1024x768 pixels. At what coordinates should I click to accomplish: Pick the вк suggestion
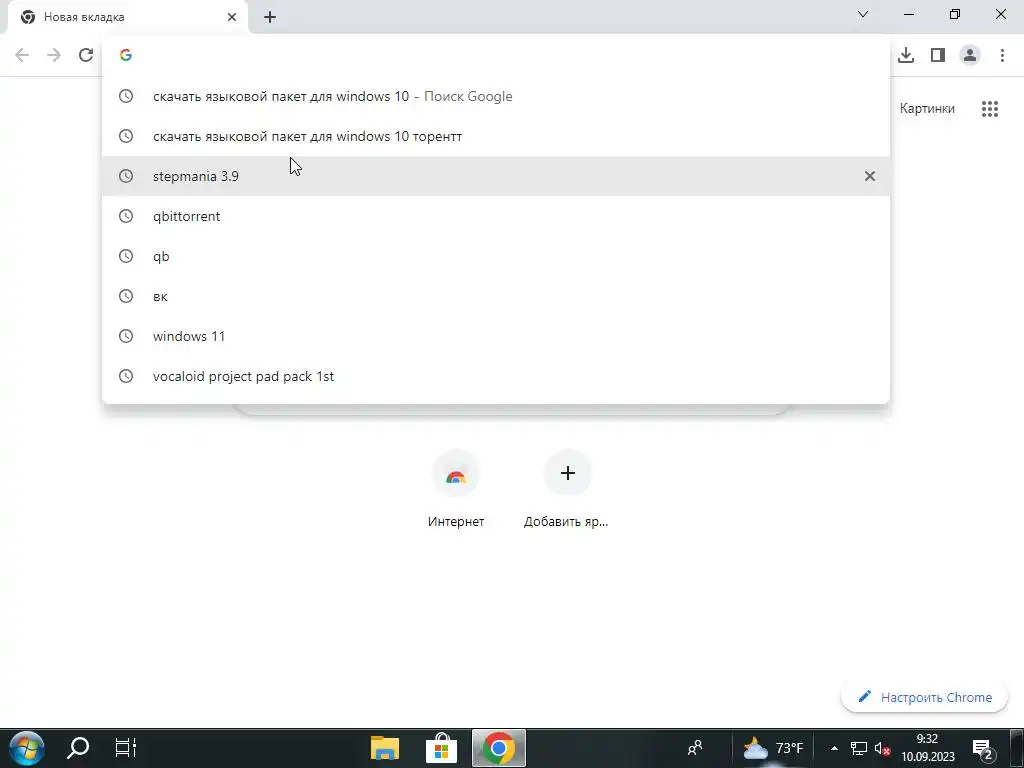point(496,296)
